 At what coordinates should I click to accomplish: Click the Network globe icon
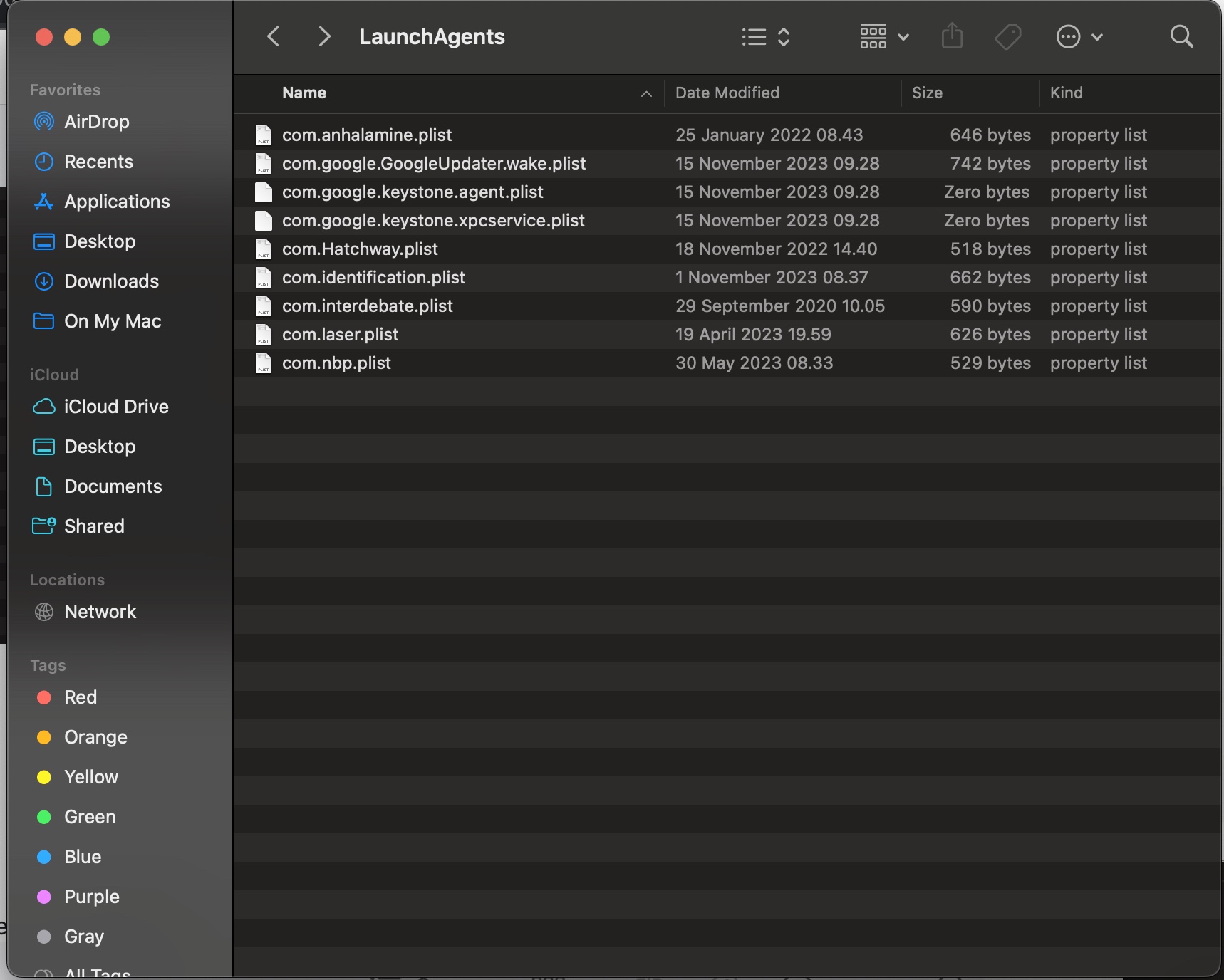[x=44, y=612]
